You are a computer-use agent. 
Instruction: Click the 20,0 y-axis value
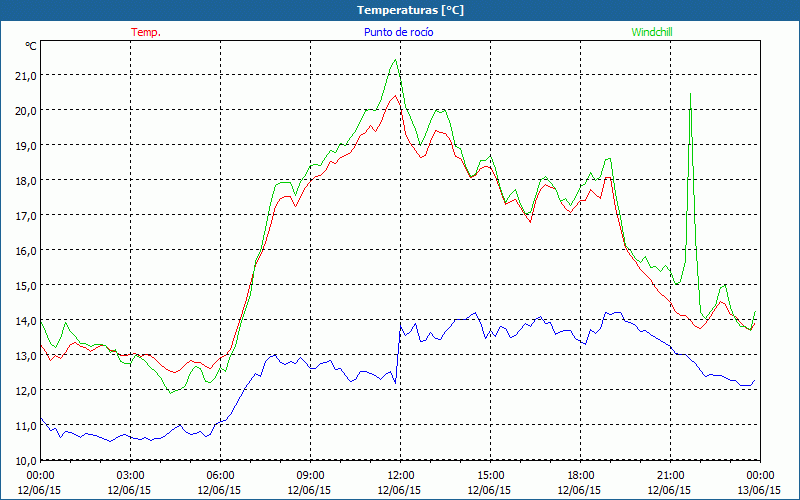26,110
